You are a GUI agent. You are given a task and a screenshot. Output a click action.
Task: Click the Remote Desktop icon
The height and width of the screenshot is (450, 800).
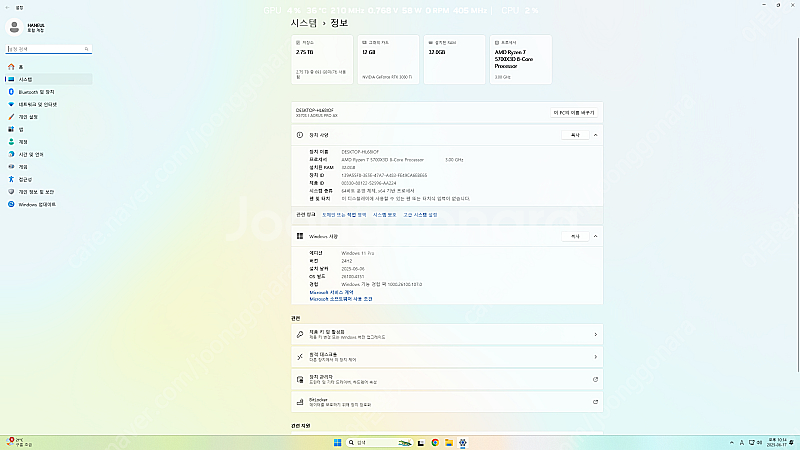tap(300, 357)
